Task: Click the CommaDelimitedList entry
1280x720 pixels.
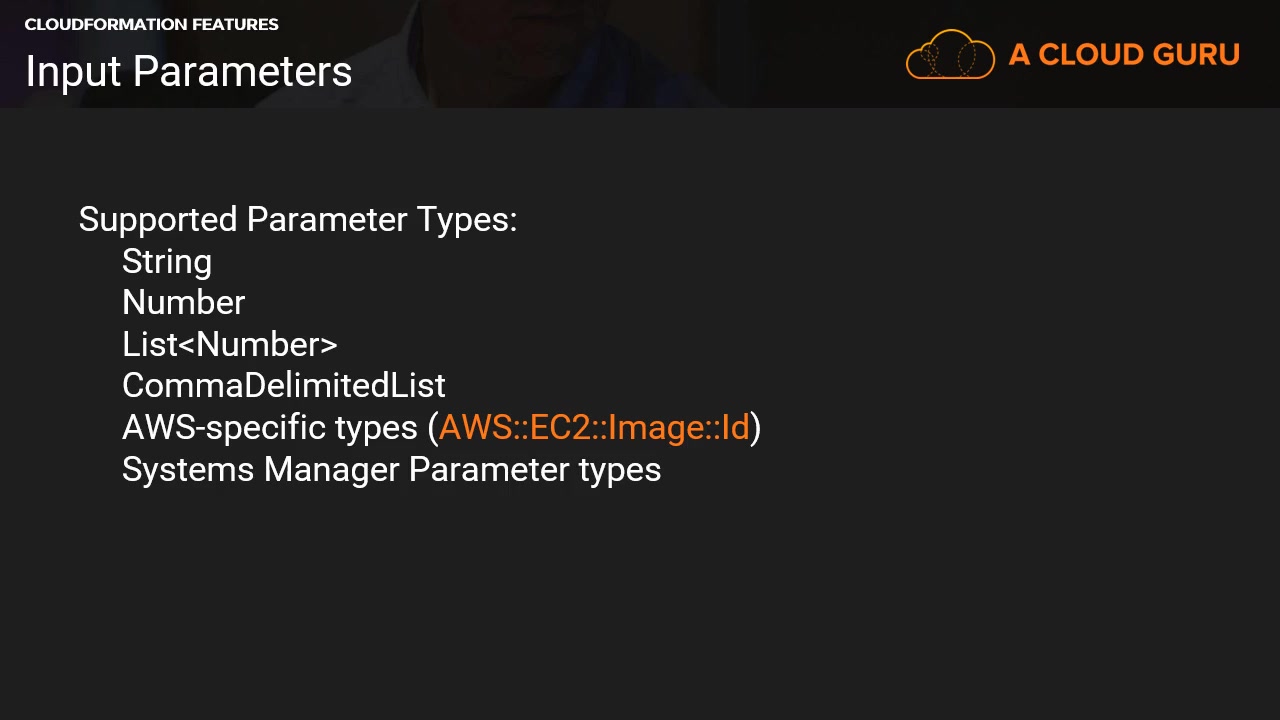Action: (x=284, y=386)
